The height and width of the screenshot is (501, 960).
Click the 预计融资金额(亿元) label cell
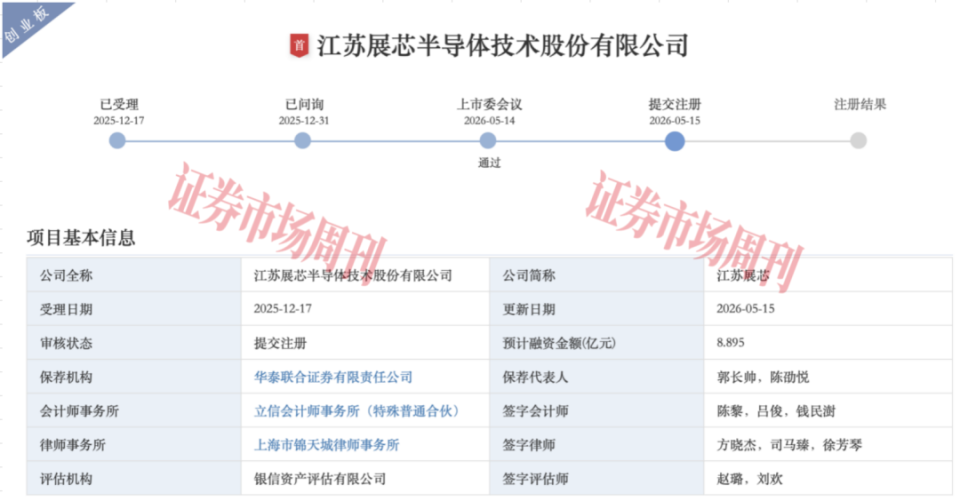point(597,343)
